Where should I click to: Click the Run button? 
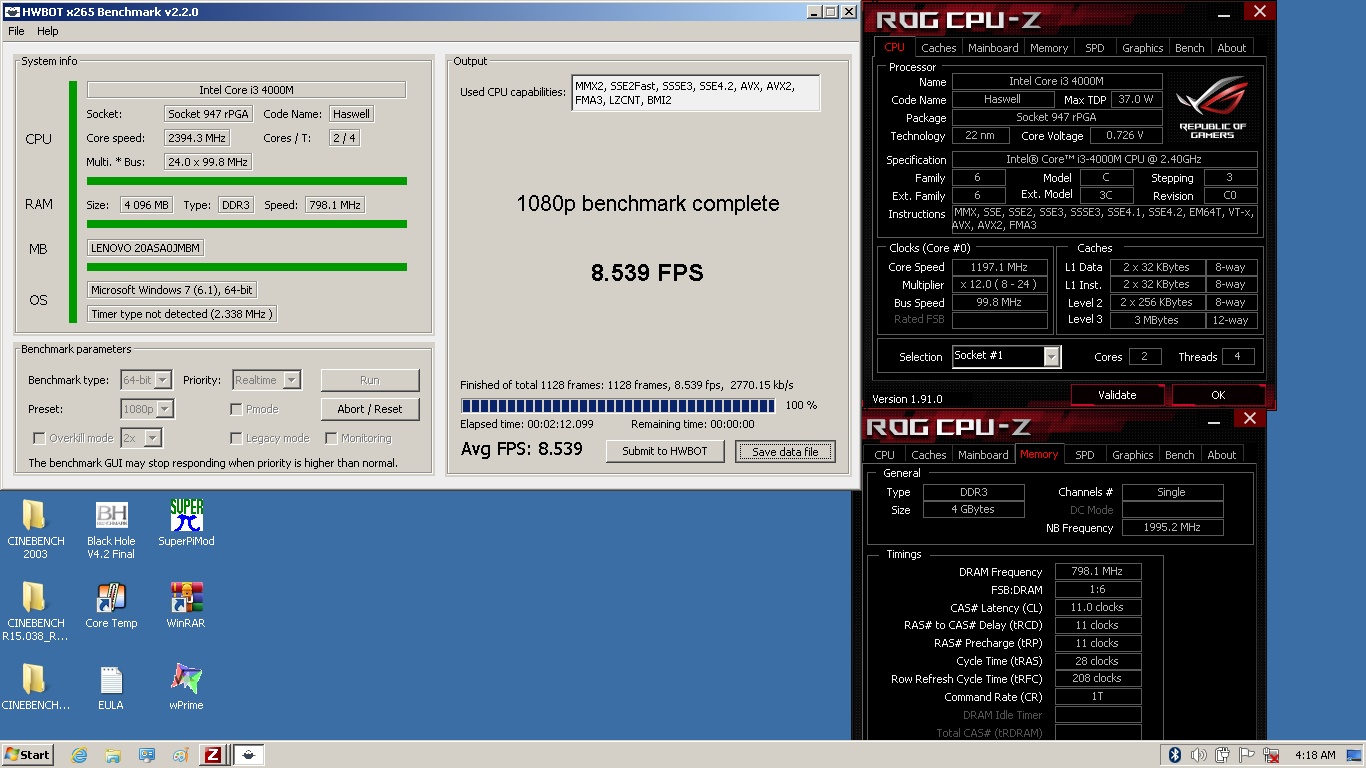pos(370,380)
